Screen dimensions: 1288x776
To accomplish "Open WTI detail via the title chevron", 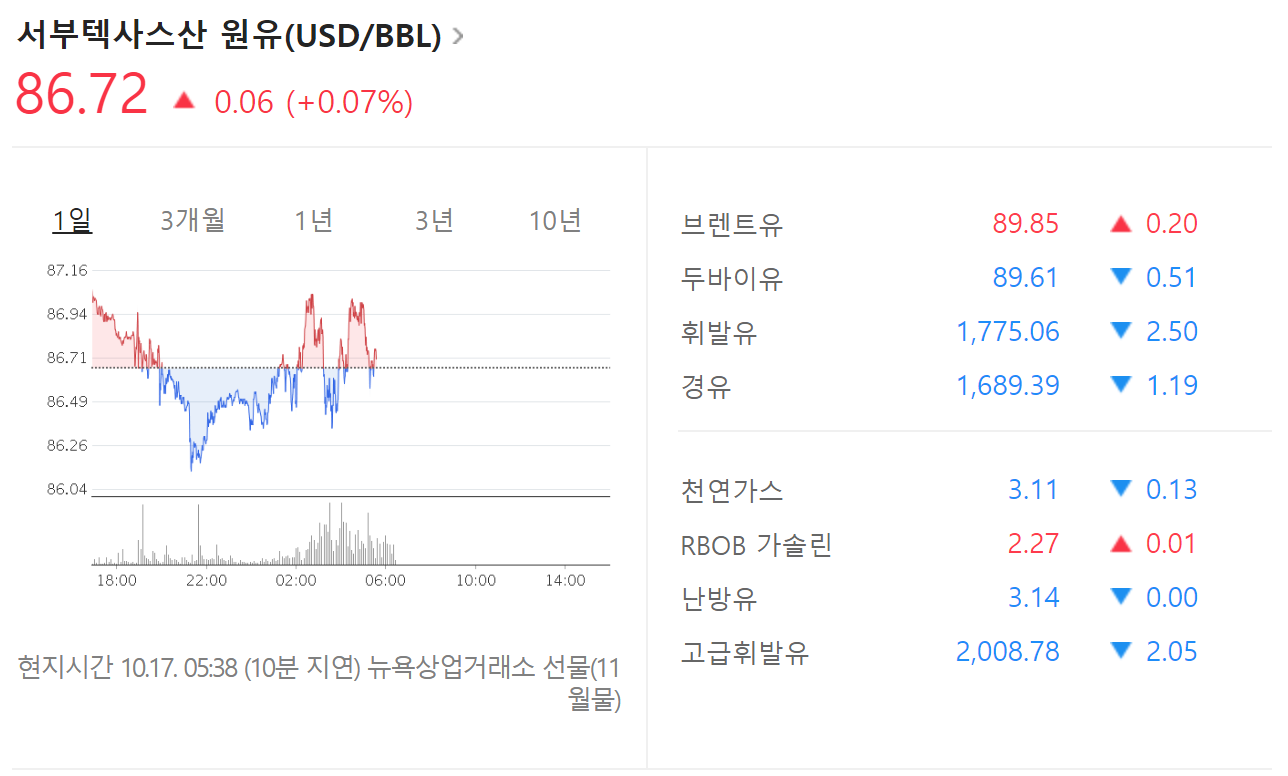I will coord(457,36).
